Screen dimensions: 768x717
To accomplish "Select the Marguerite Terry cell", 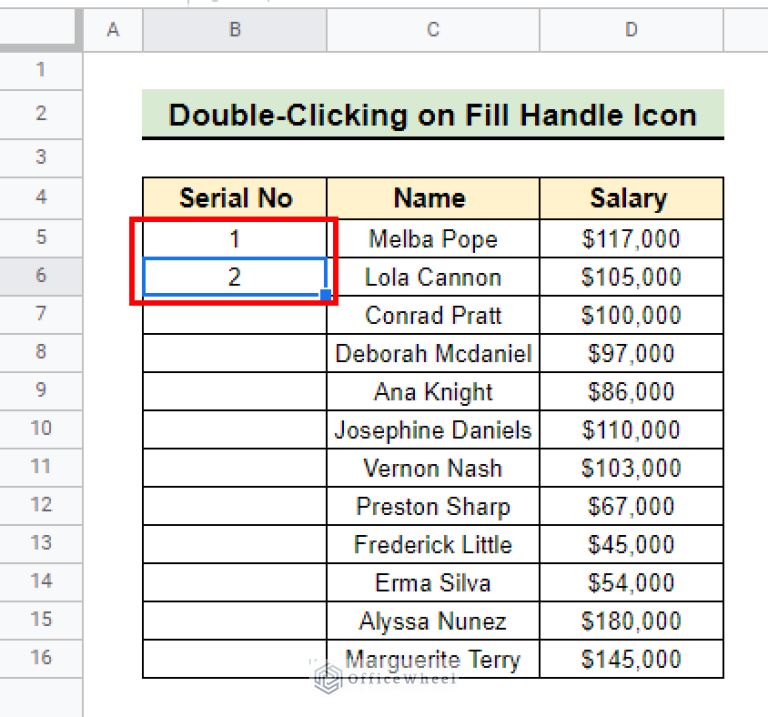I will click(432, 659).
